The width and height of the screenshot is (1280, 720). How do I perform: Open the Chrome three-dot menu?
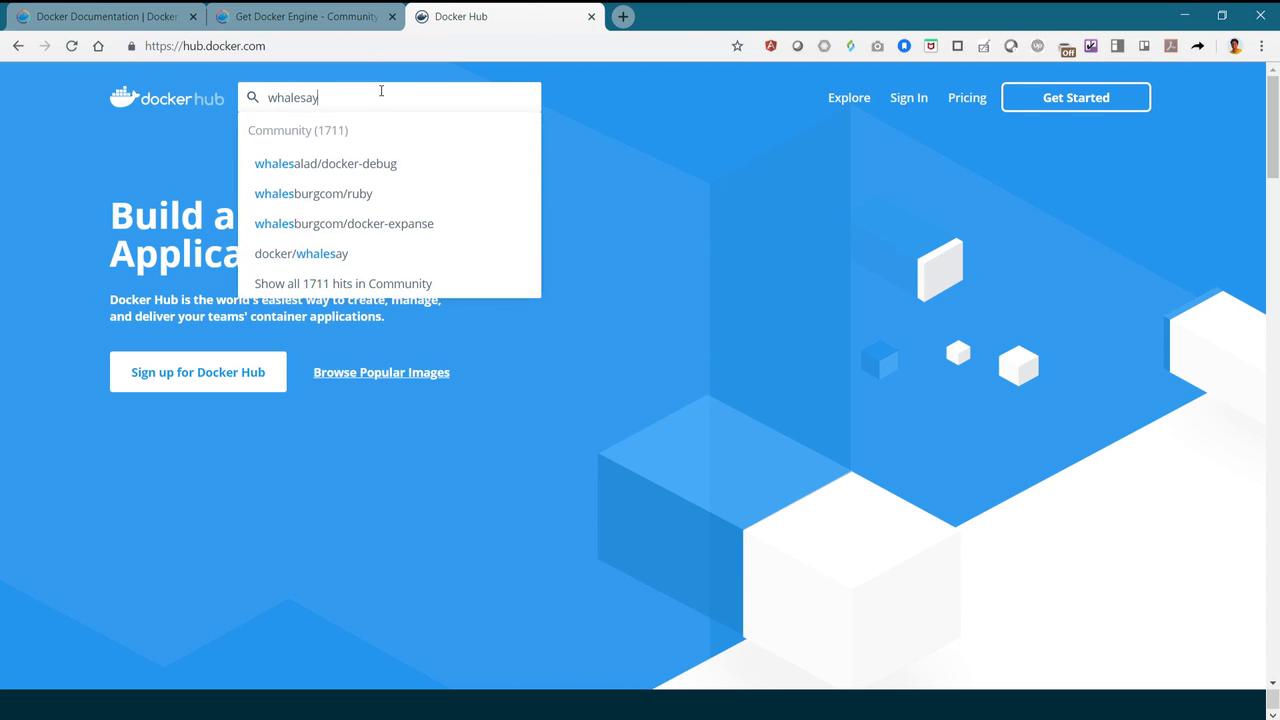click(x=1262, y=46)
